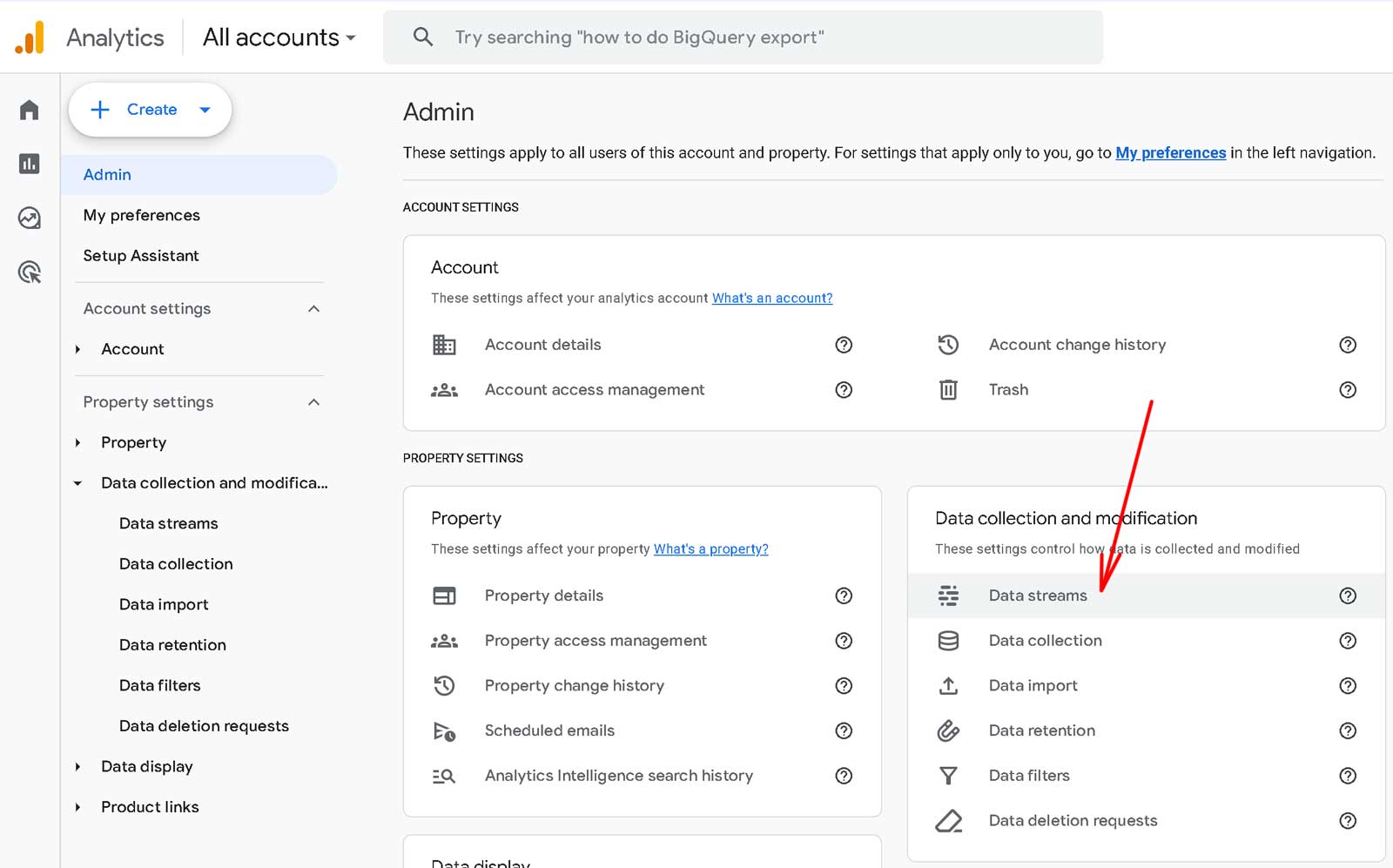1393x868 pixels.
Task: Open help for Account details
Action: pos(844,345)
